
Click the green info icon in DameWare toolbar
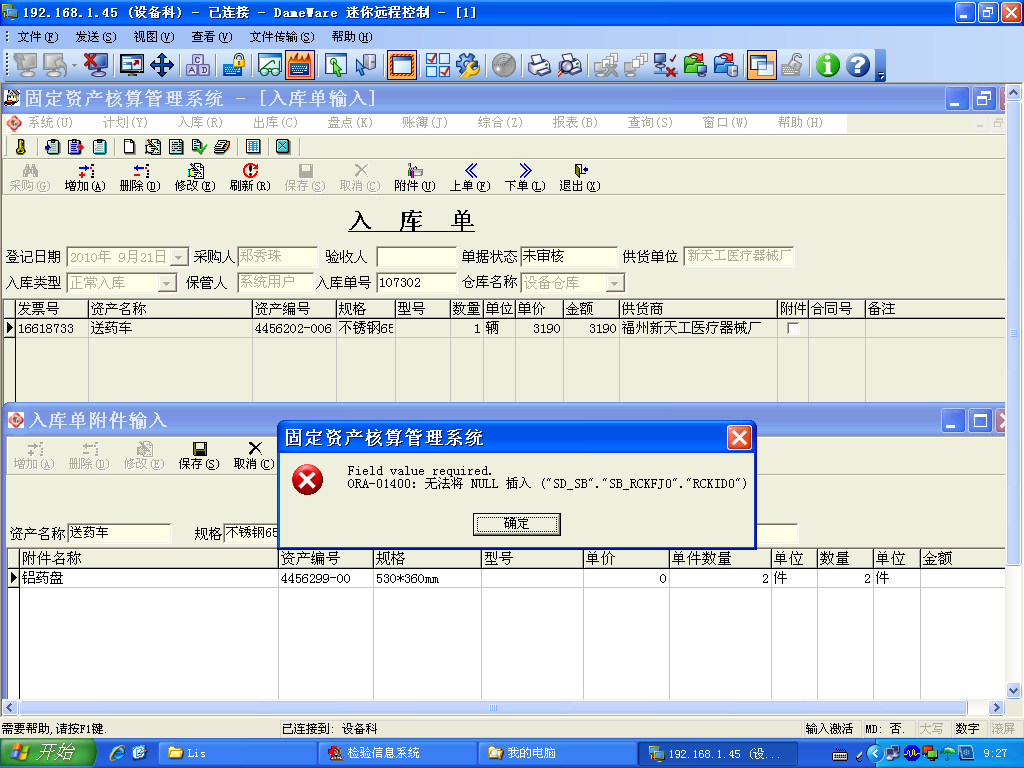[827, 65]
